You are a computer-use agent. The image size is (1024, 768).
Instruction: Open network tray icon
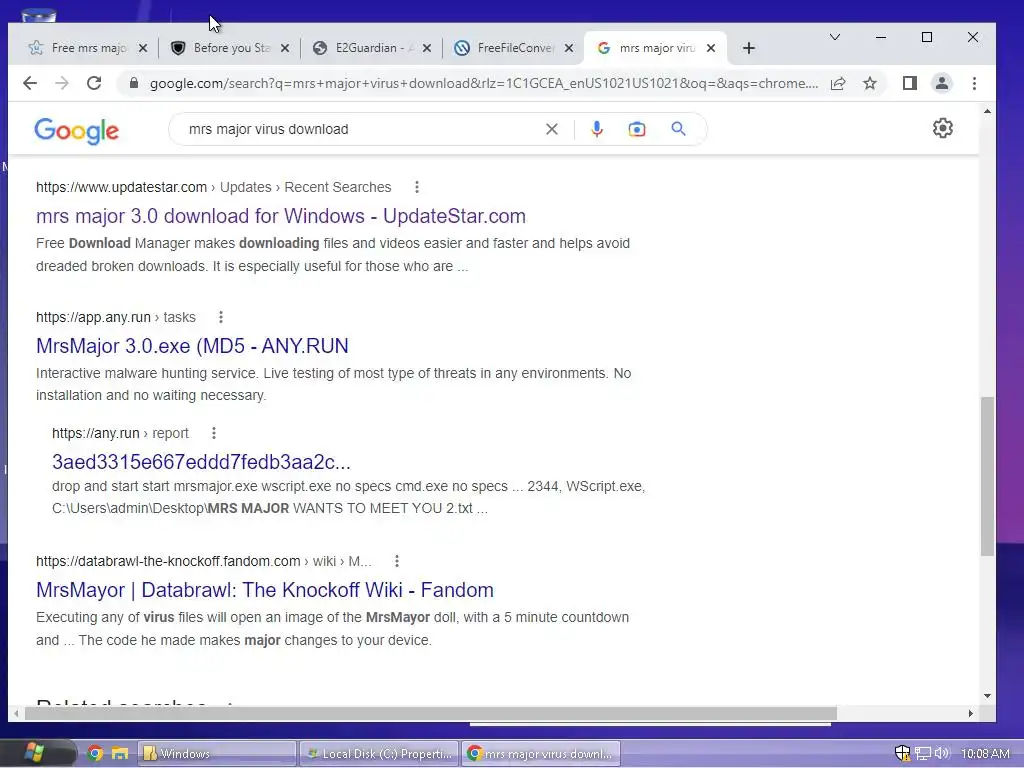tap(923, 754)
